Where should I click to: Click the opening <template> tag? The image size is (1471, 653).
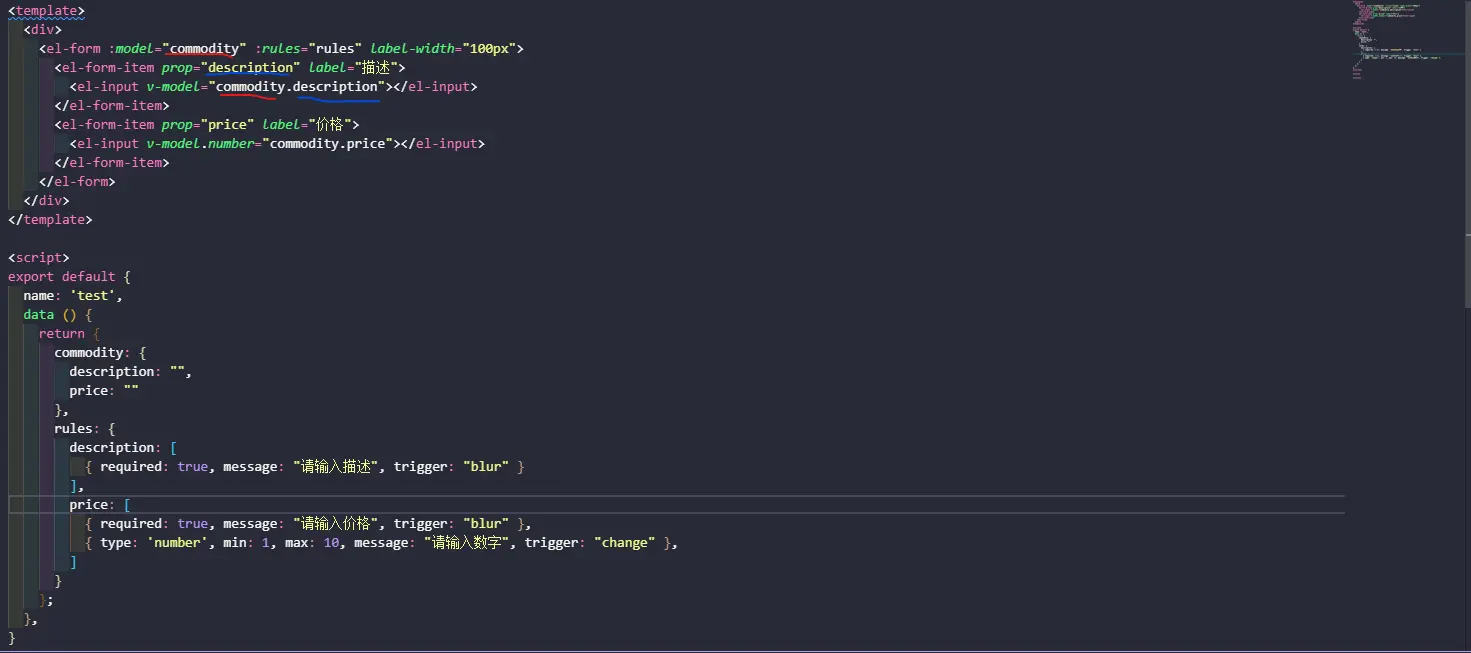click(46, 11)
